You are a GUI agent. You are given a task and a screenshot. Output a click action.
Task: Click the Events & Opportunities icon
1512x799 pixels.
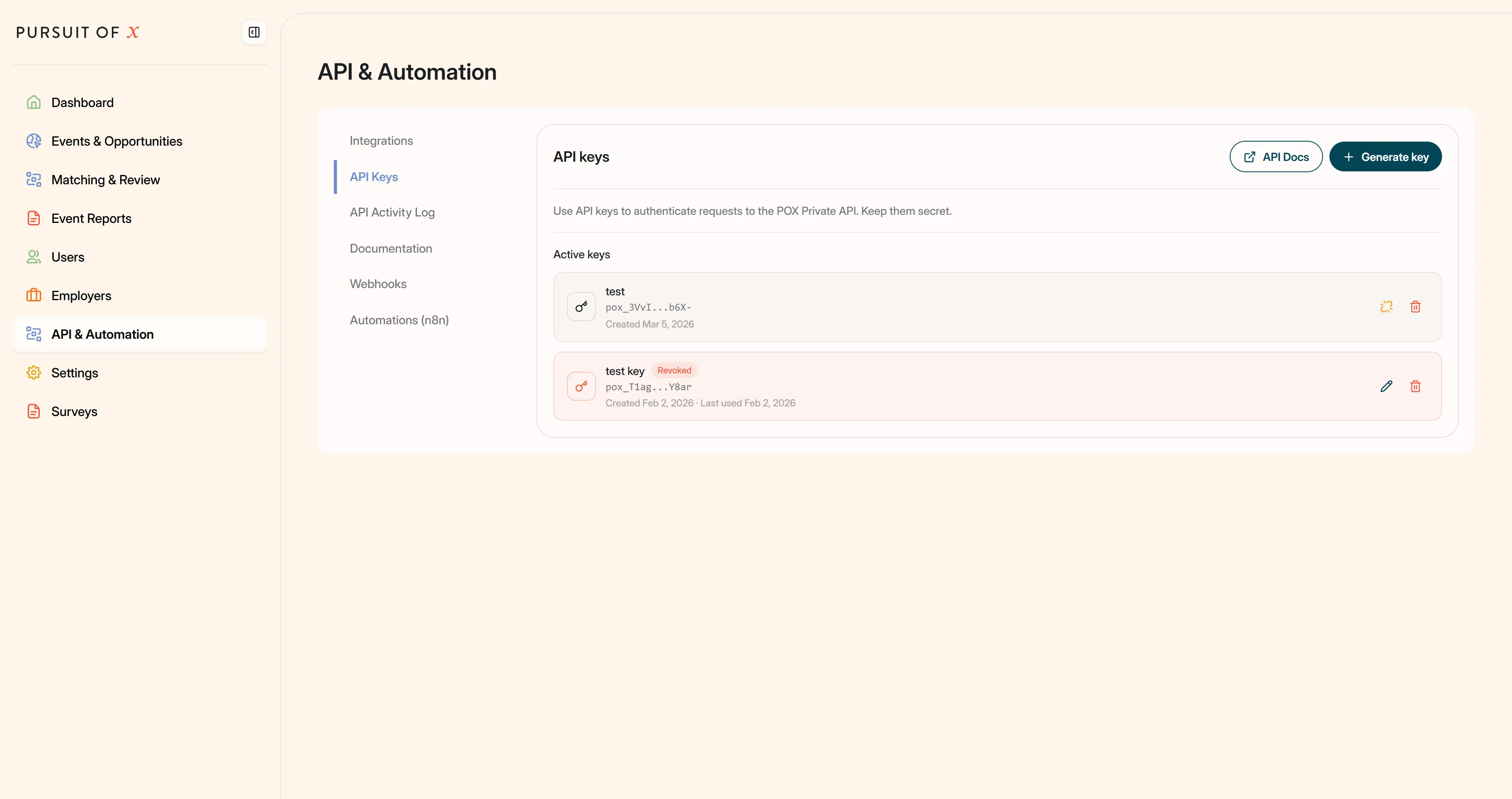[x=33, y=141]
